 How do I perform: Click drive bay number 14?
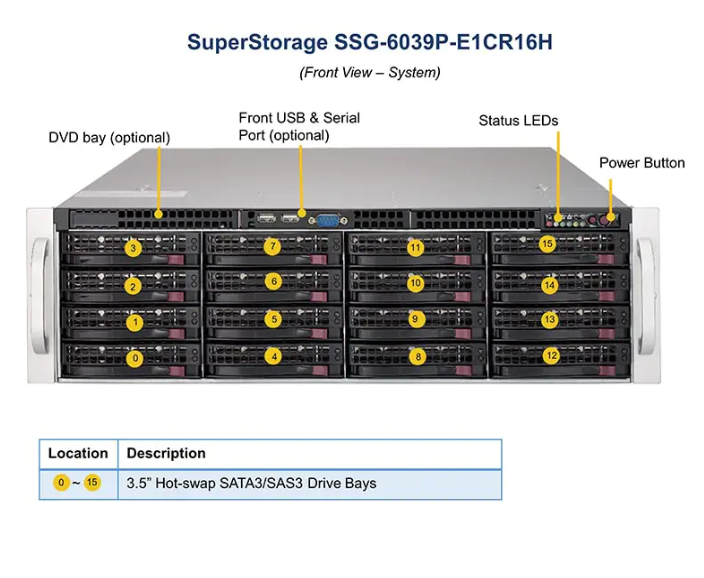(550, 285)
